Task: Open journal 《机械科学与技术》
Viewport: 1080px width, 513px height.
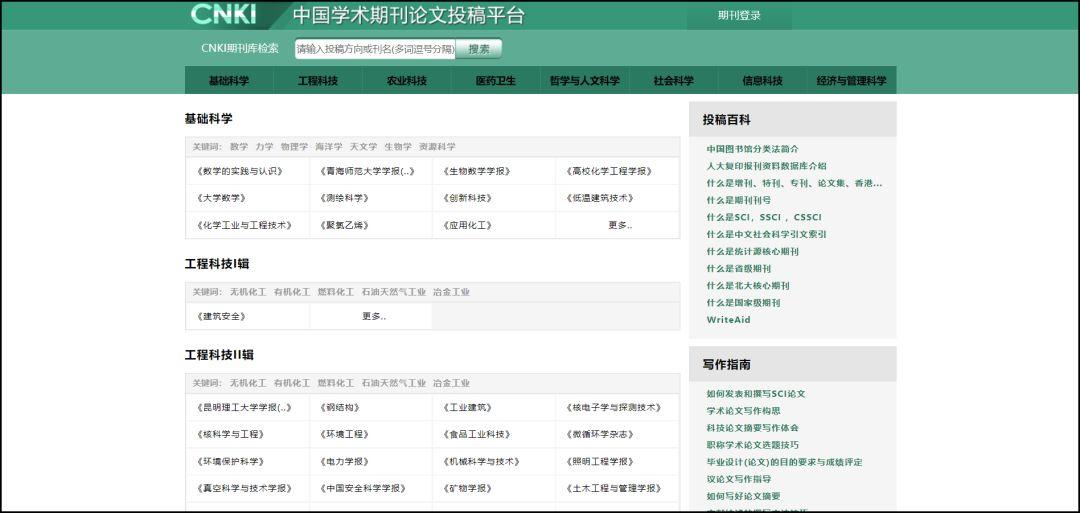Action: [481, 461]
